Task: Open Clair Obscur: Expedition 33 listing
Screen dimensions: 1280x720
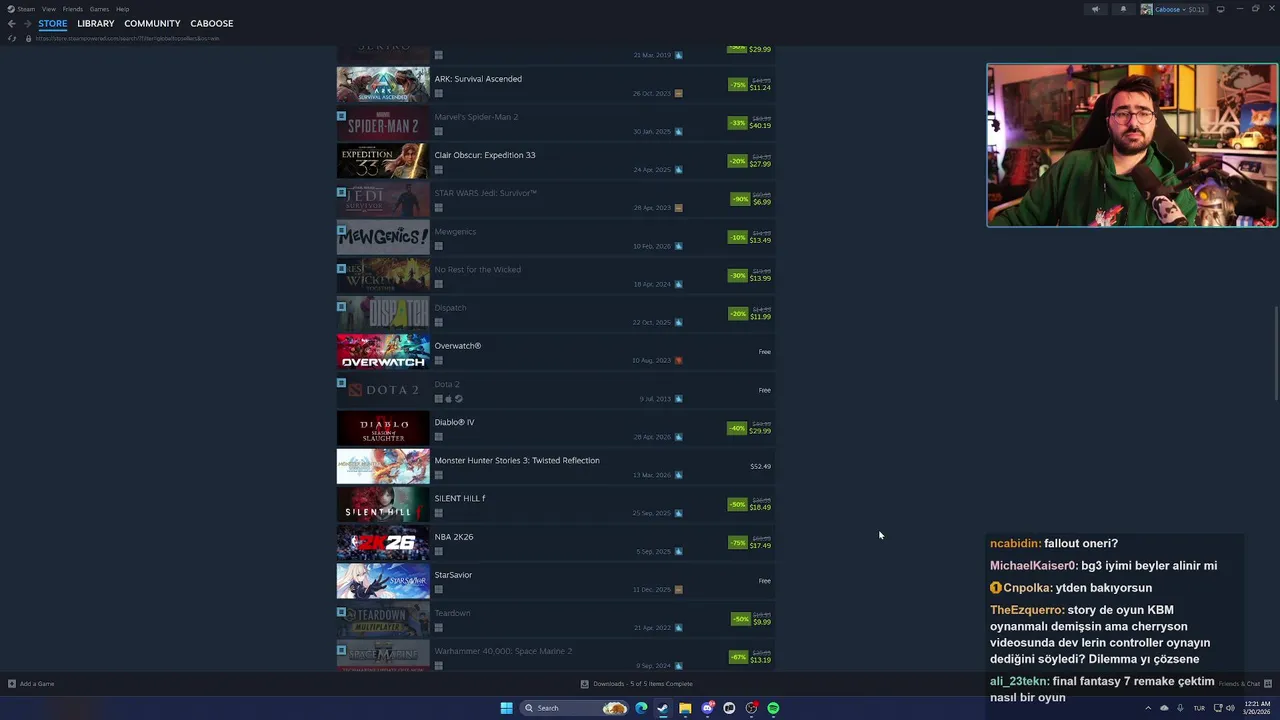Action: pos(555,162)
